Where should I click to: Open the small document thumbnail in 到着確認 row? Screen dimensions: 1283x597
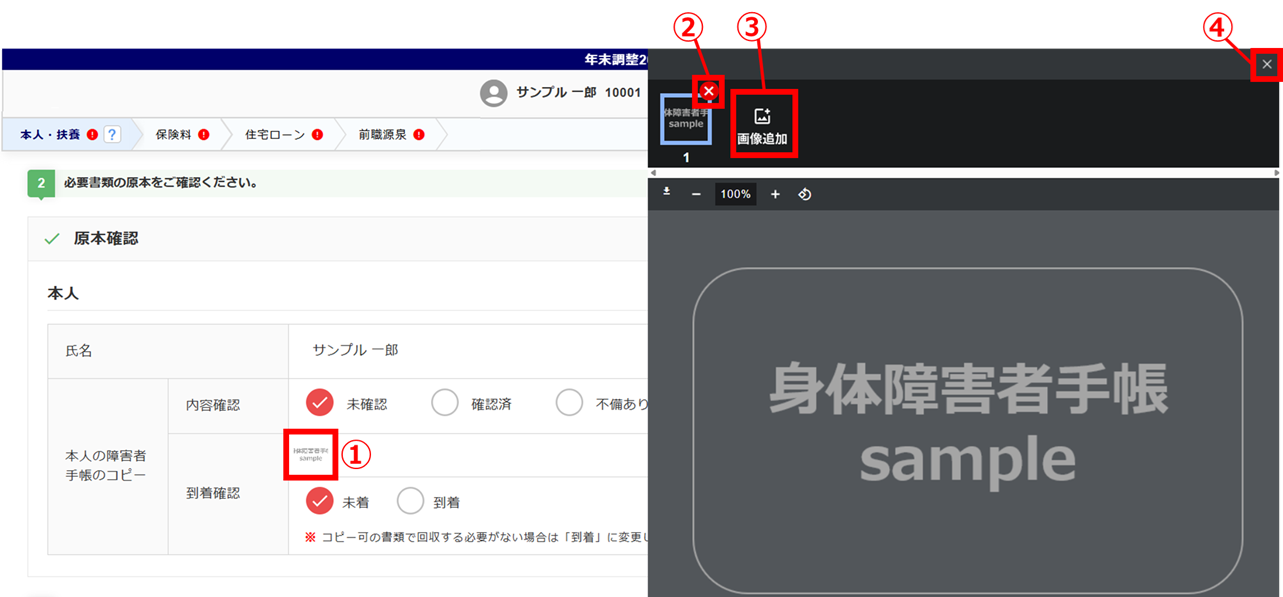pos(311,455)
